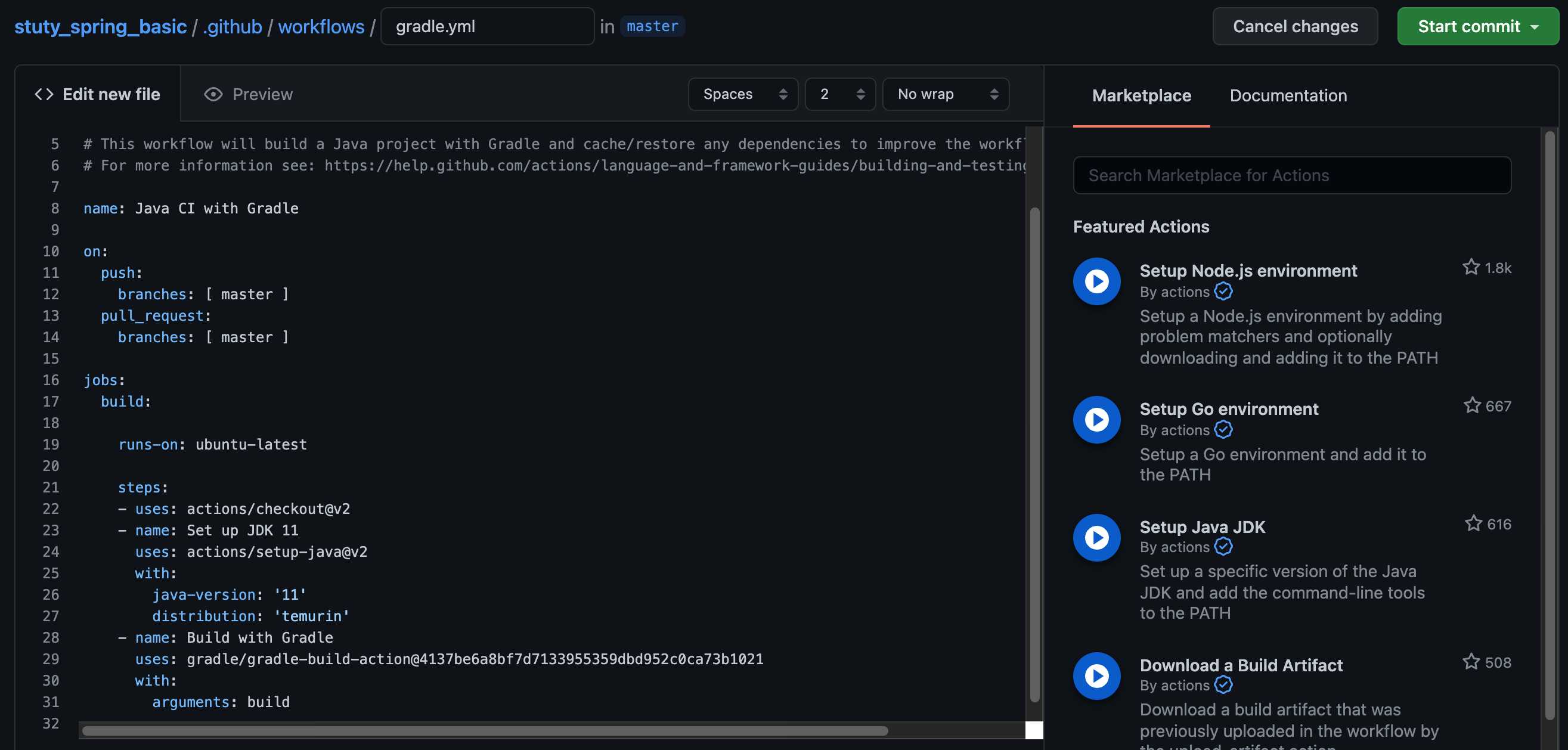Click the Setup Node.js environment play icon
The height and width of the screenshot is (750, 1568).
[1096, 281]
